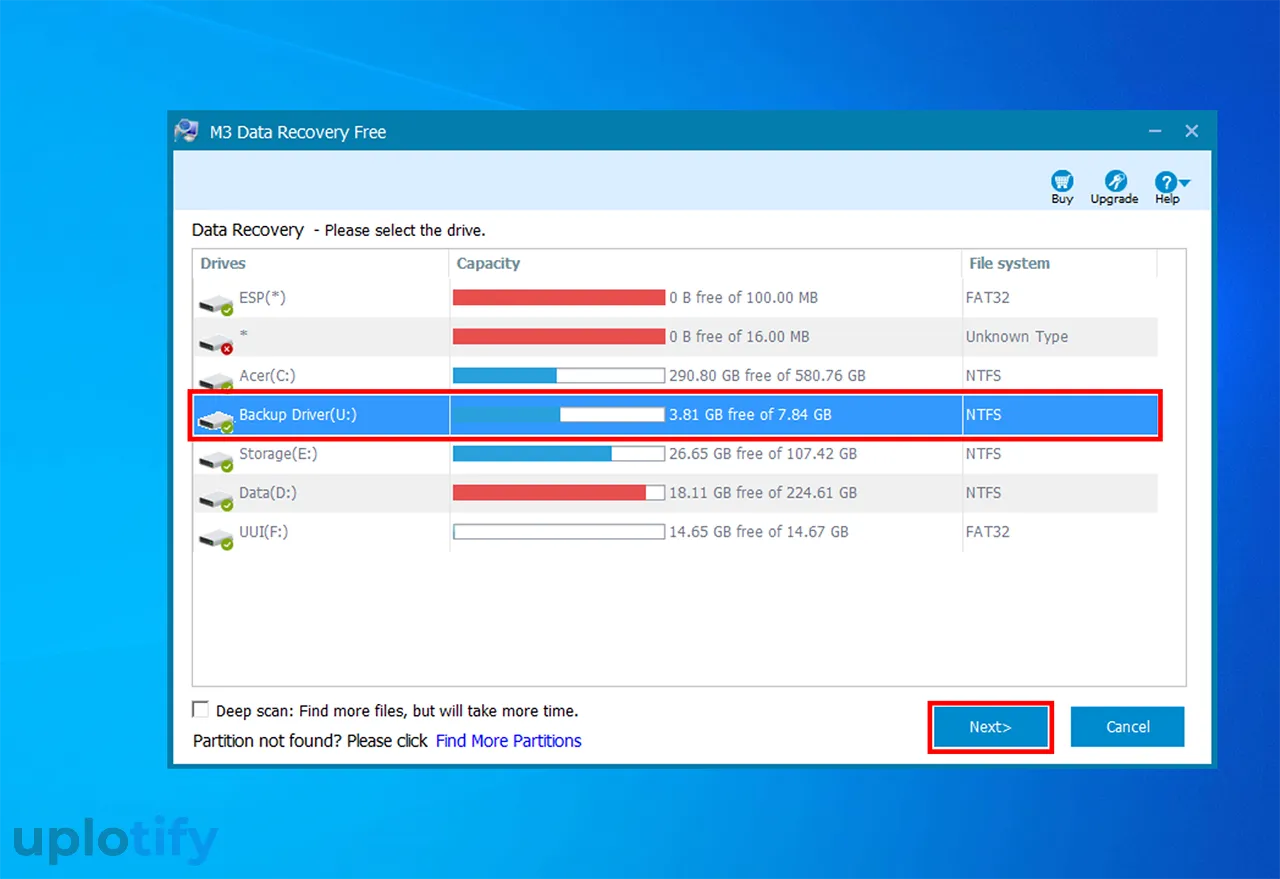The width and height of the screenshot is (1280, 879).
Task: Minimize the M3 Data Recovery window
Action: pyautogui.click(x=1156, y=131)
